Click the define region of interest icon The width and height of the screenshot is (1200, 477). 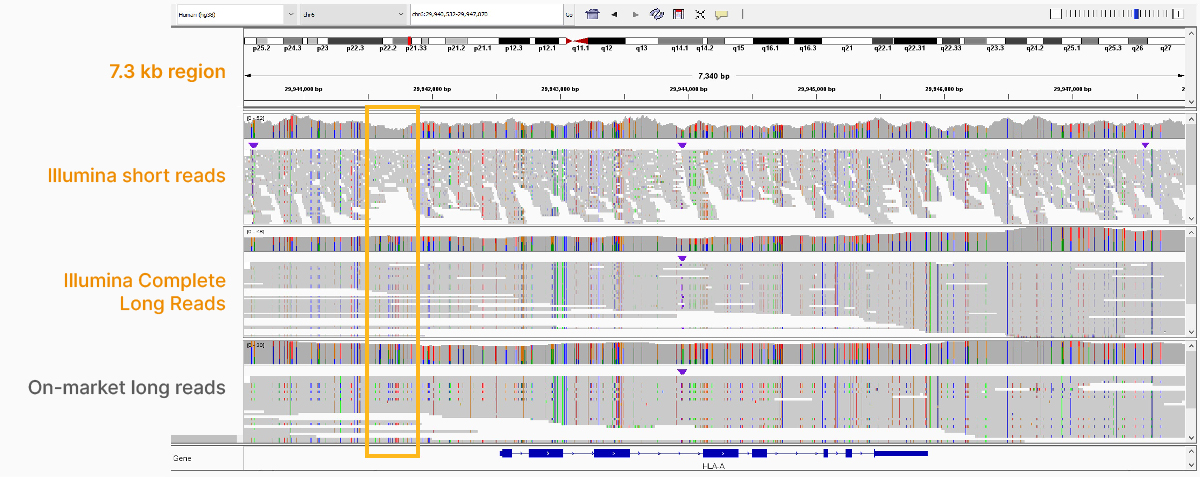coord(679,15)
